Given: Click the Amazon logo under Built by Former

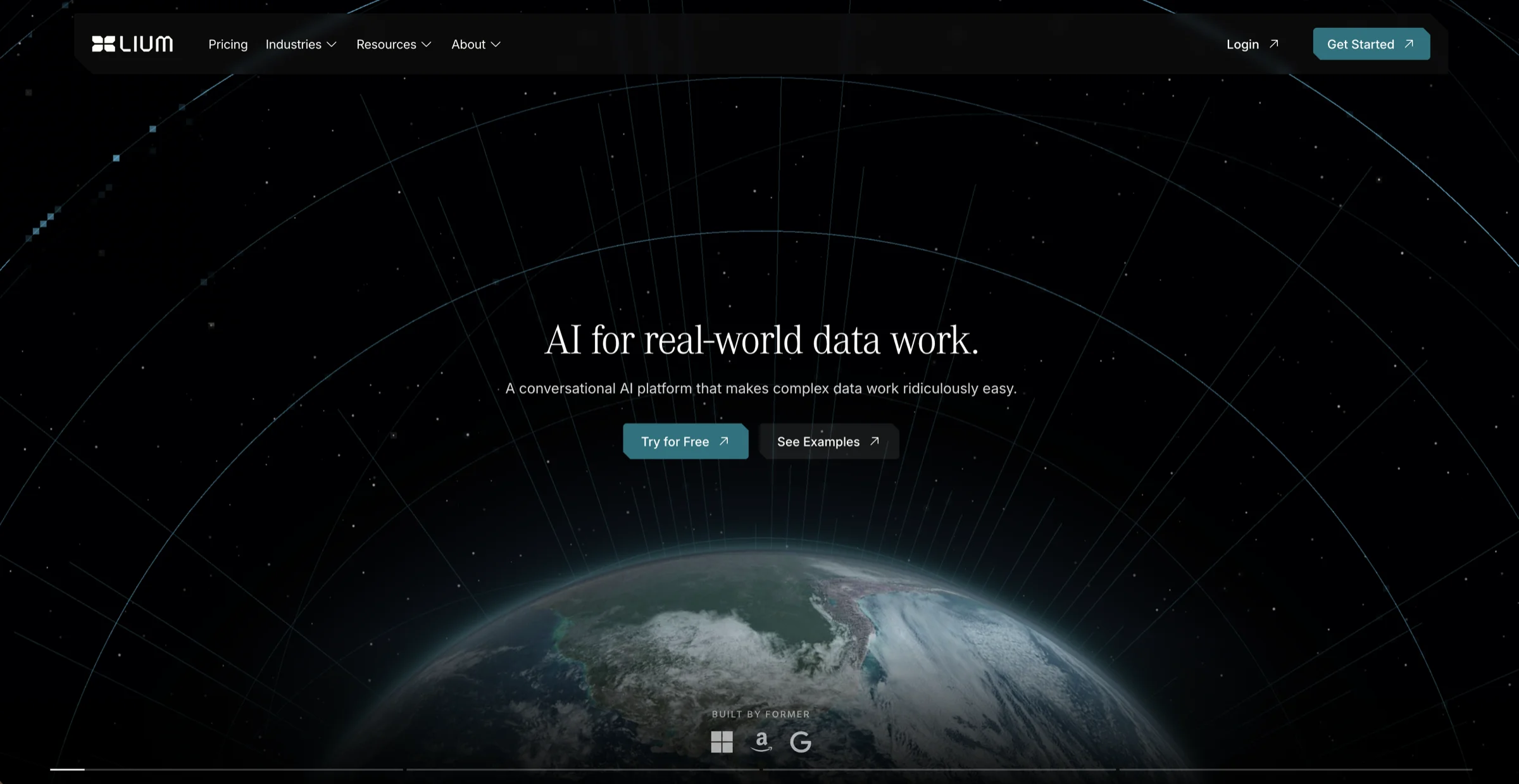Looking at the screenshot, I should 761,742.
